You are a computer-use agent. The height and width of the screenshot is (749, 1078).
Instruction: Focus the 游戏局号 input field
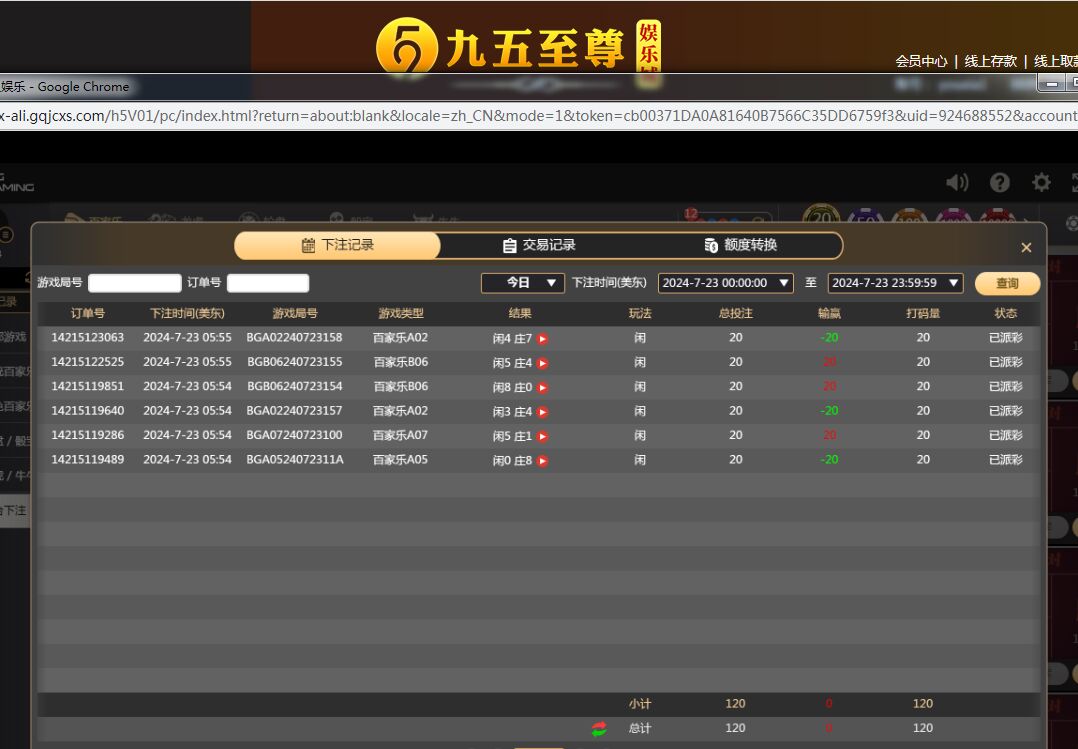click(x=135, y=283)
